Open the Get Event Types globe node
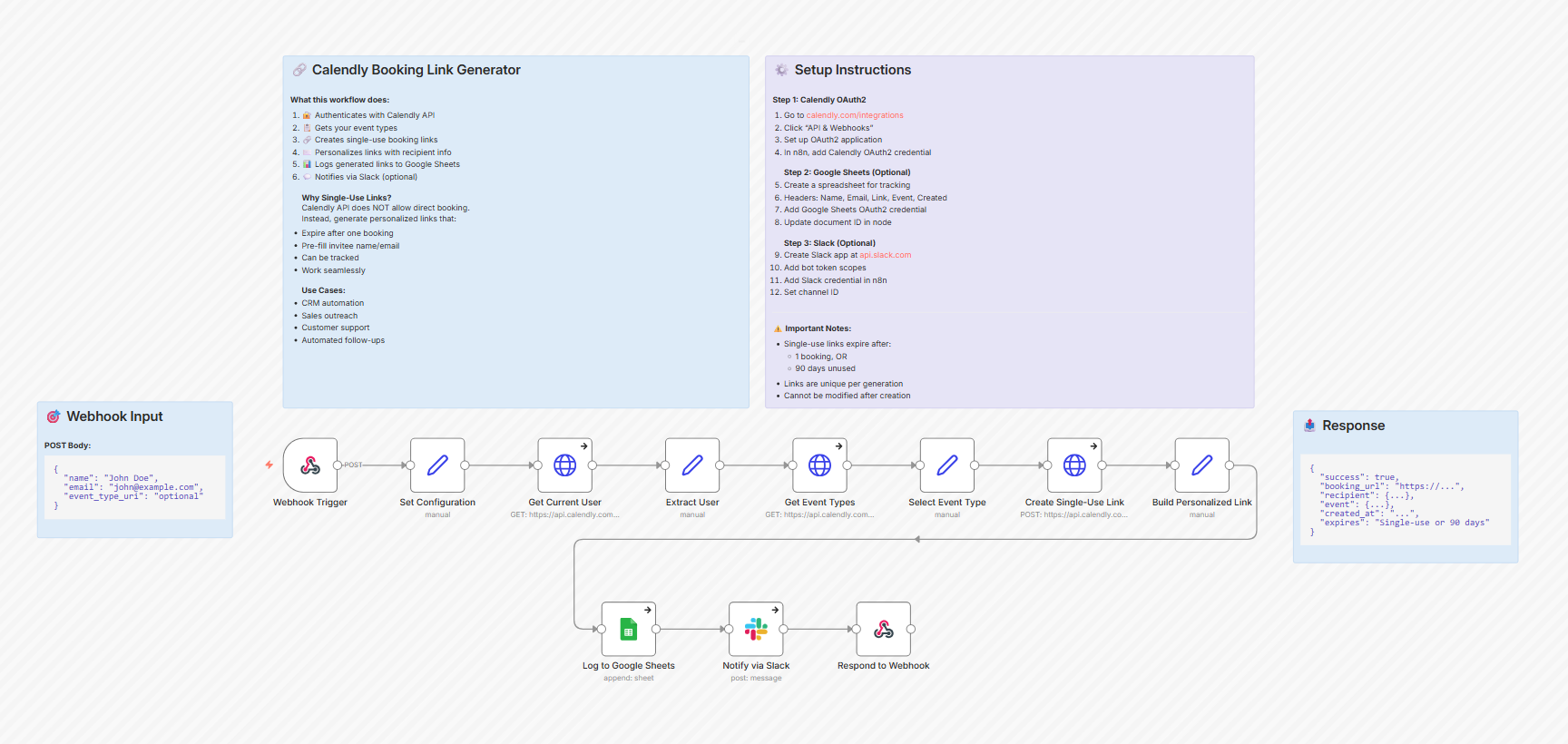This screenshot has width=1568, height=744. coord(820,465)
